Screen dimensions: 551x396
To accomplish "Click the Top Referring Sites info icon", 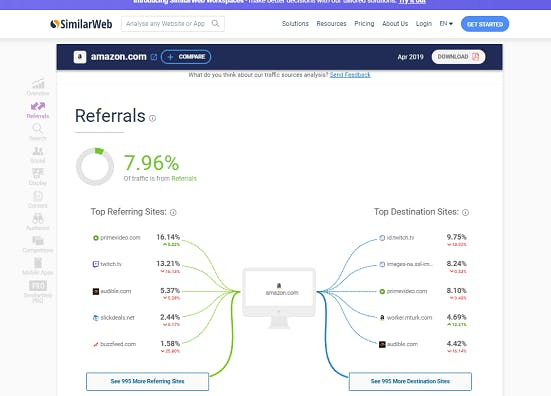I will pyautogui.click(x=173, y=212).
